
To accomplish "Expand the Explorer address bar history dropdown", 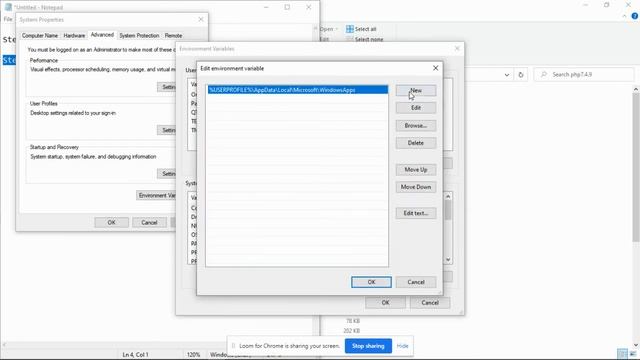I will pyautogui.click(x=507, y=75).
